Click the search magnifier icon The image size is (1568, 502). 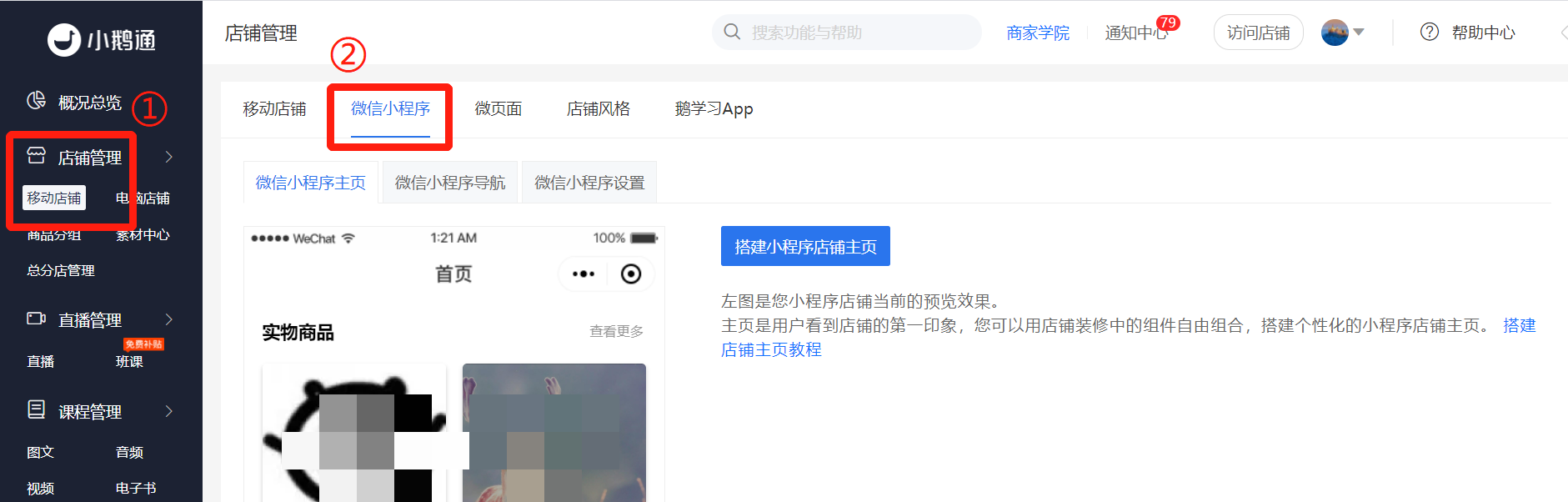coord(732,32)
